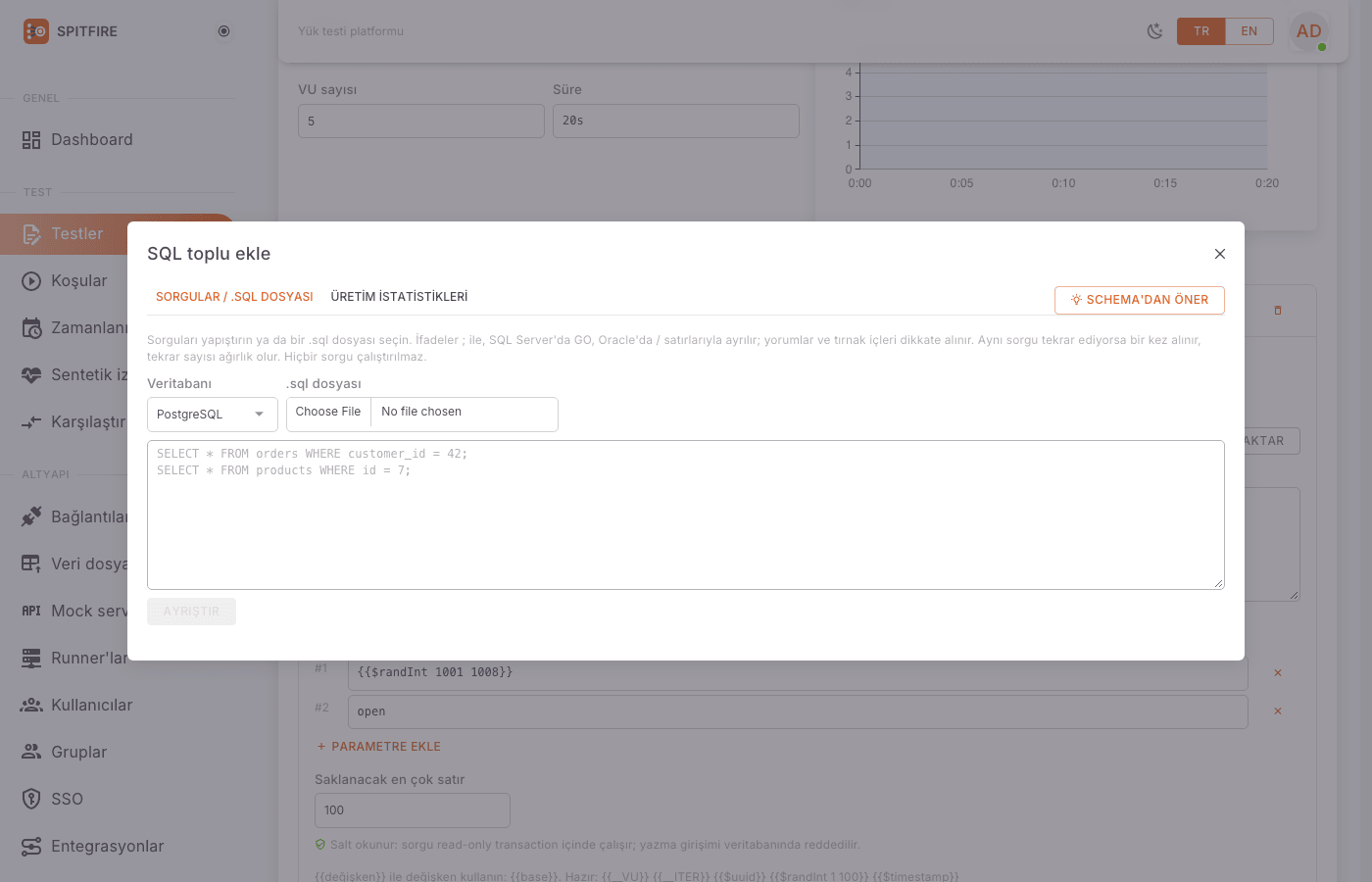Click the Spitfire logo icon
The height and width of the screenshot is (882, 1372).
point(36,31)
